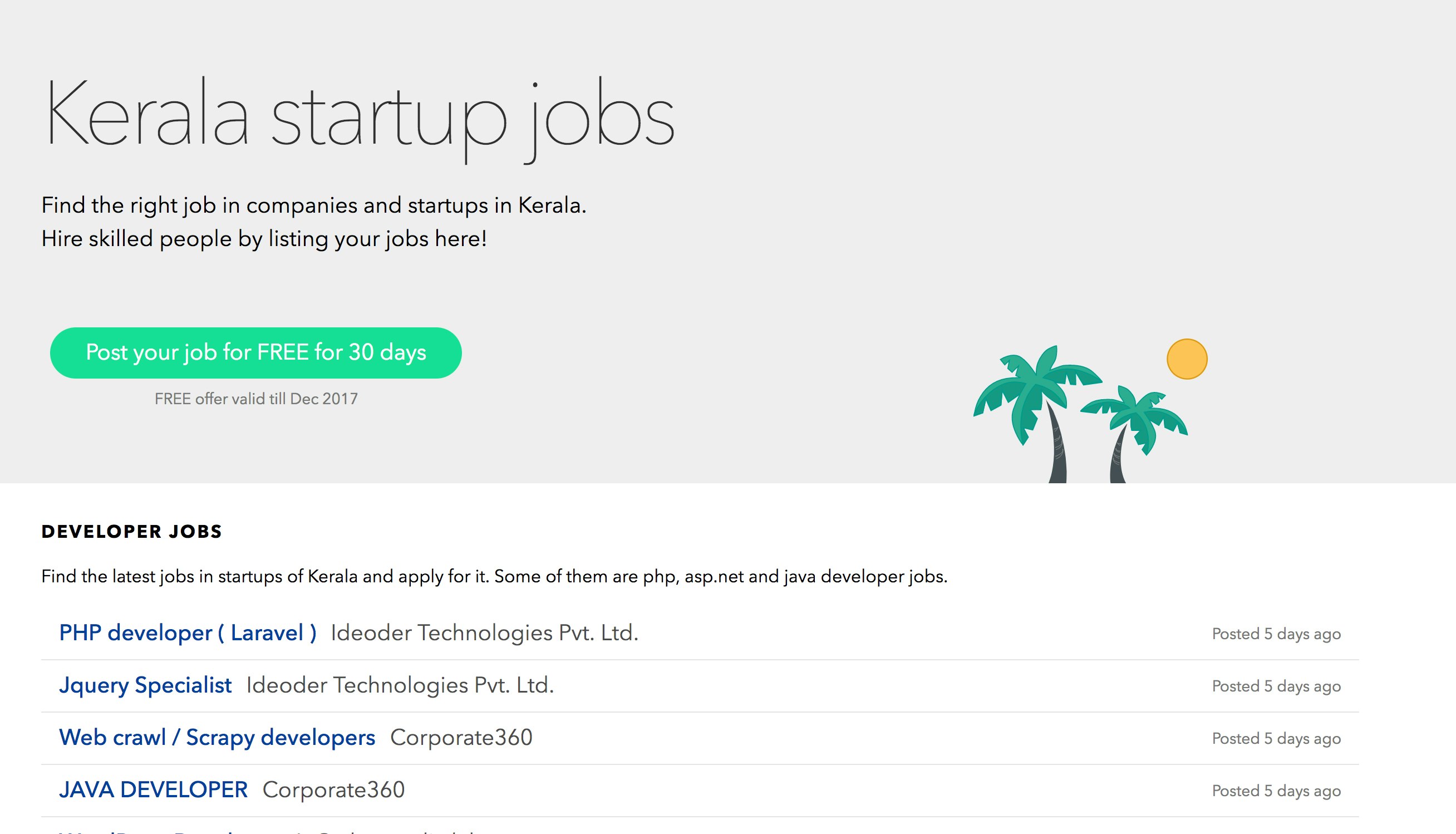1456x834 pixels.
Task: Click the Hire skilled people tagline text
Action: click(x=263, y=239)
